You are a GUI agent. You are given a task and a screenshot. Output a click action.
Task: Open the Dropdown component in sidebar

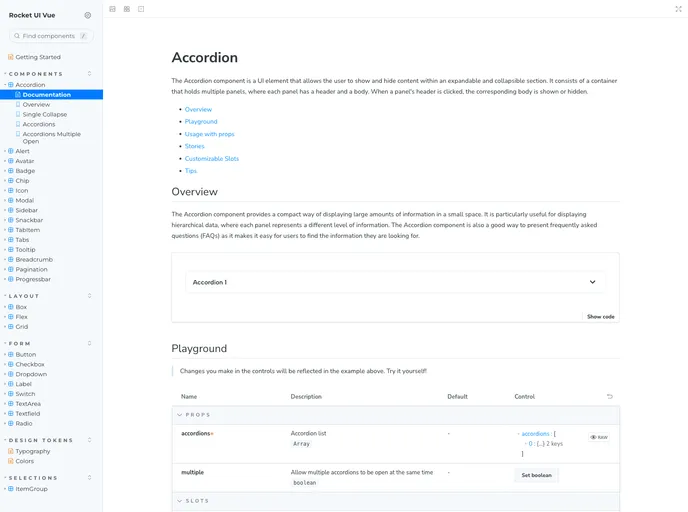pos(31,374)
